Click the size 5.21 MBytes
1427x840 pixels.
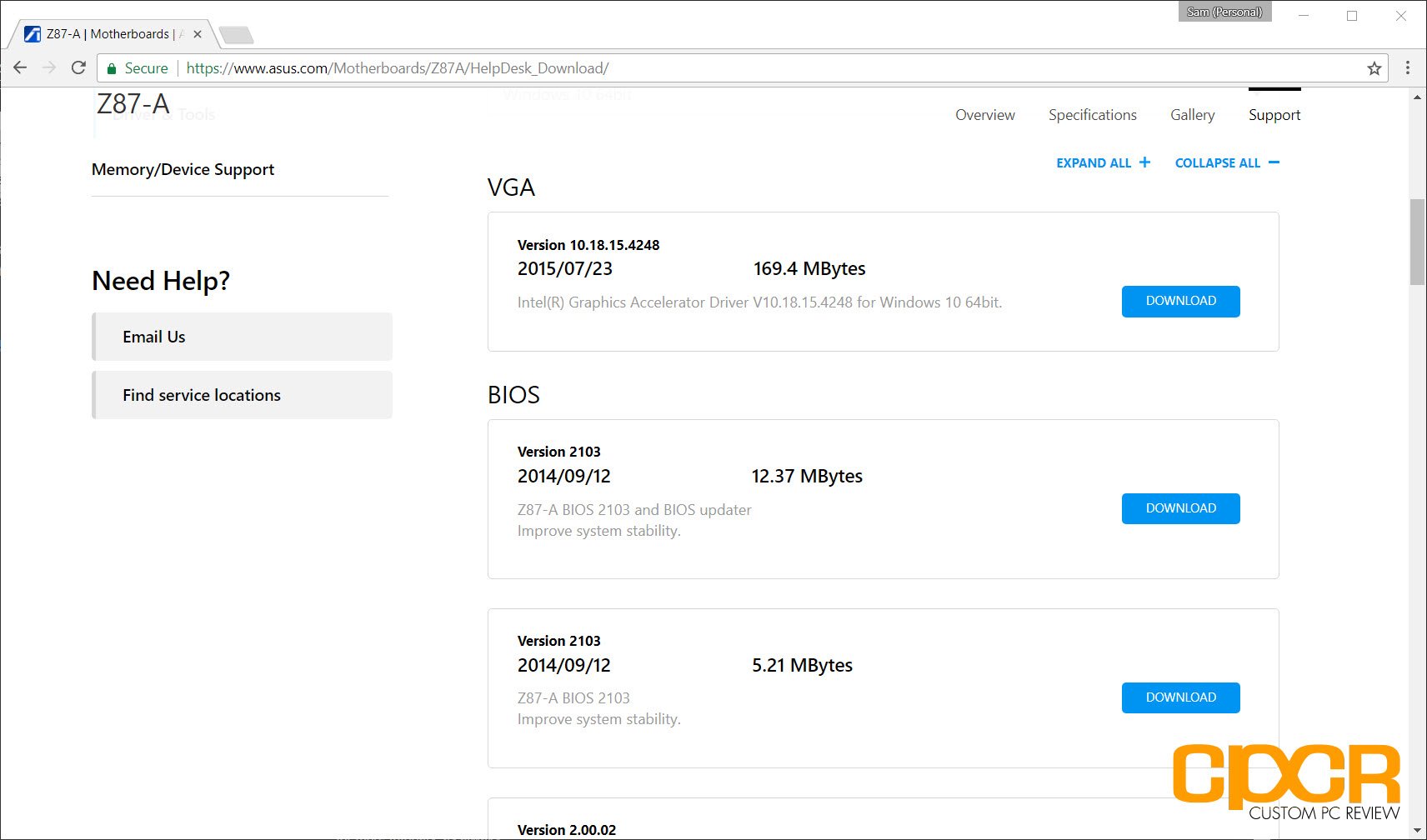802,665
